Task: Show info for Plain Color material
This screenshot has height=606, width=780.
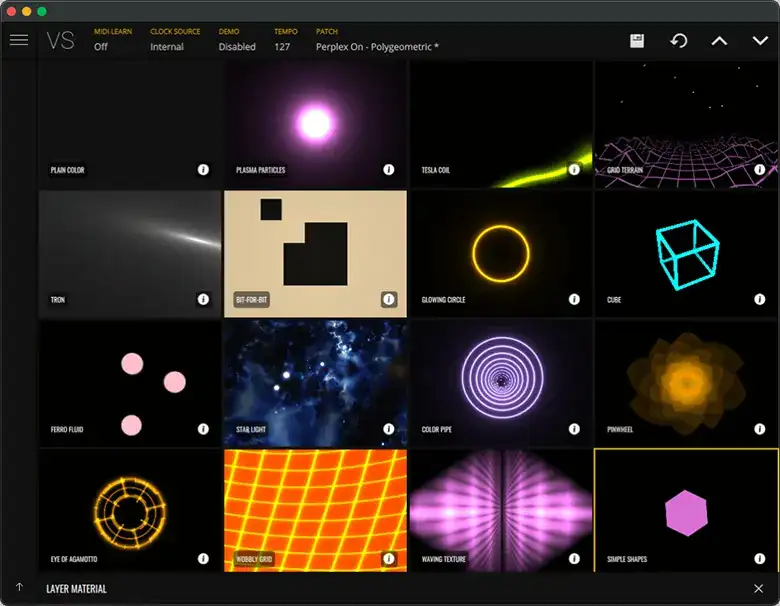Action: [x=203, y=170]
